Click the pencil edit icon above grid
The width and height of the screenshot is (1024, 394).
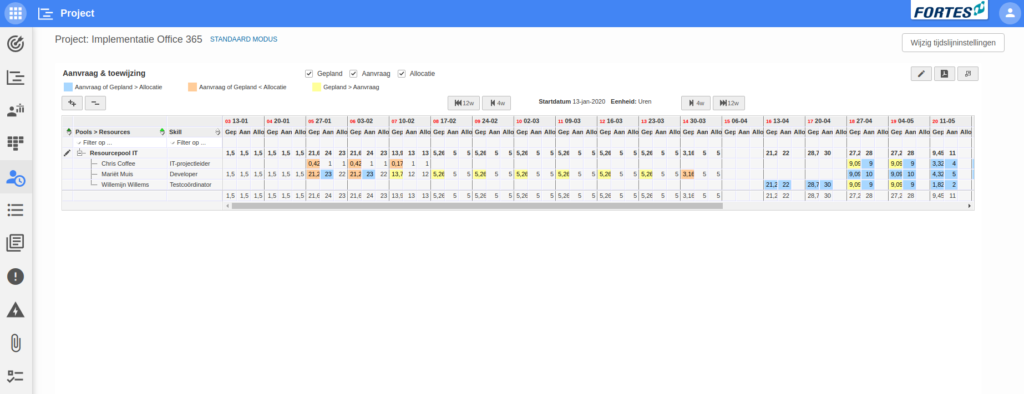tap(921, 74)
